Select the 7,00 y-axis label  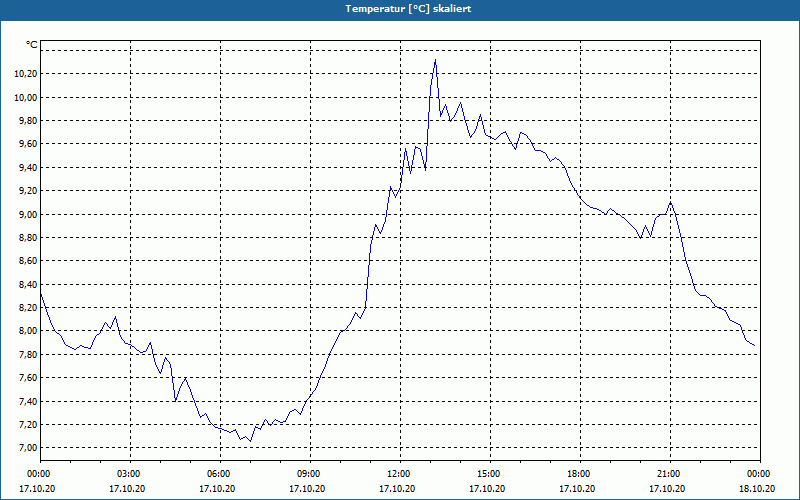point(28,448)
